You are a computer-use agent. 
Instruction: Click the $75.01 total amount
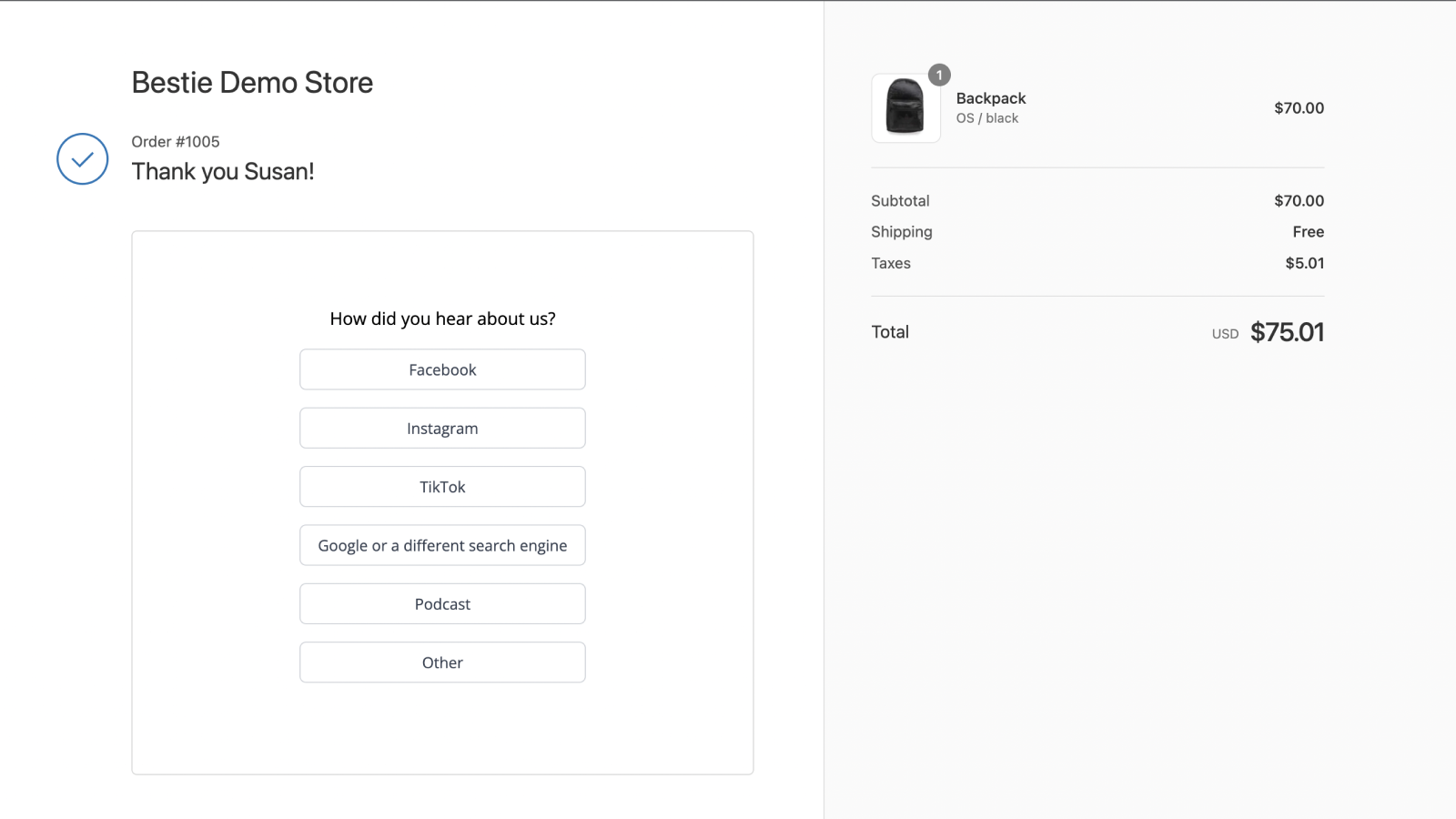tap(1287, 332)
